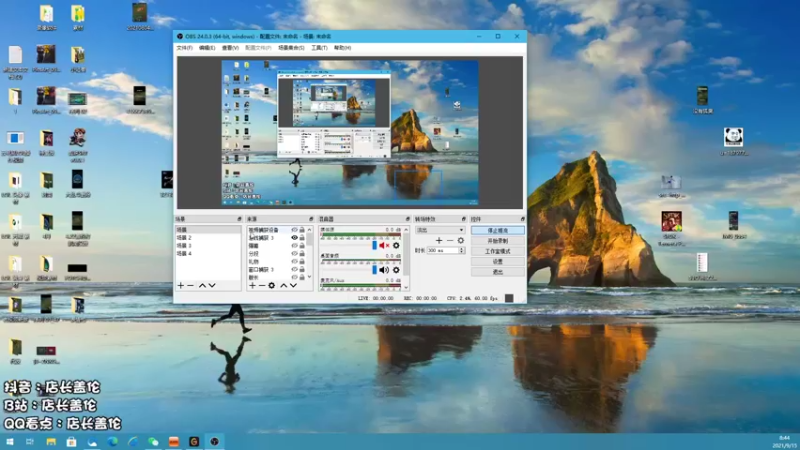This screenshot has height=450, width=800.
Task: Open gear settings for the 桌面音频 channel
Action: [396, 270]
